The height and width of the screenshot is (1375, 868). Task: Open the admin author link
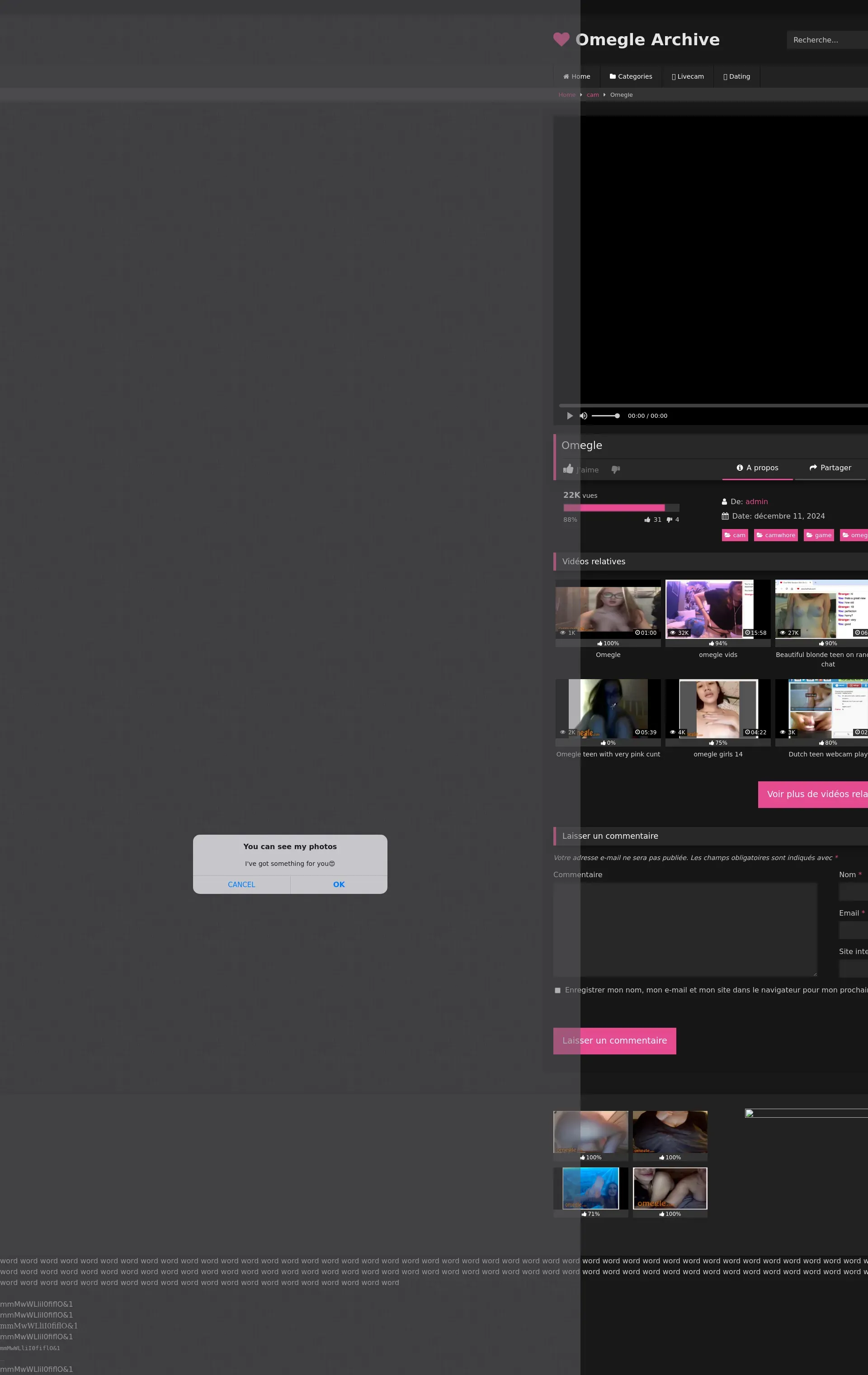click(756, 501)
